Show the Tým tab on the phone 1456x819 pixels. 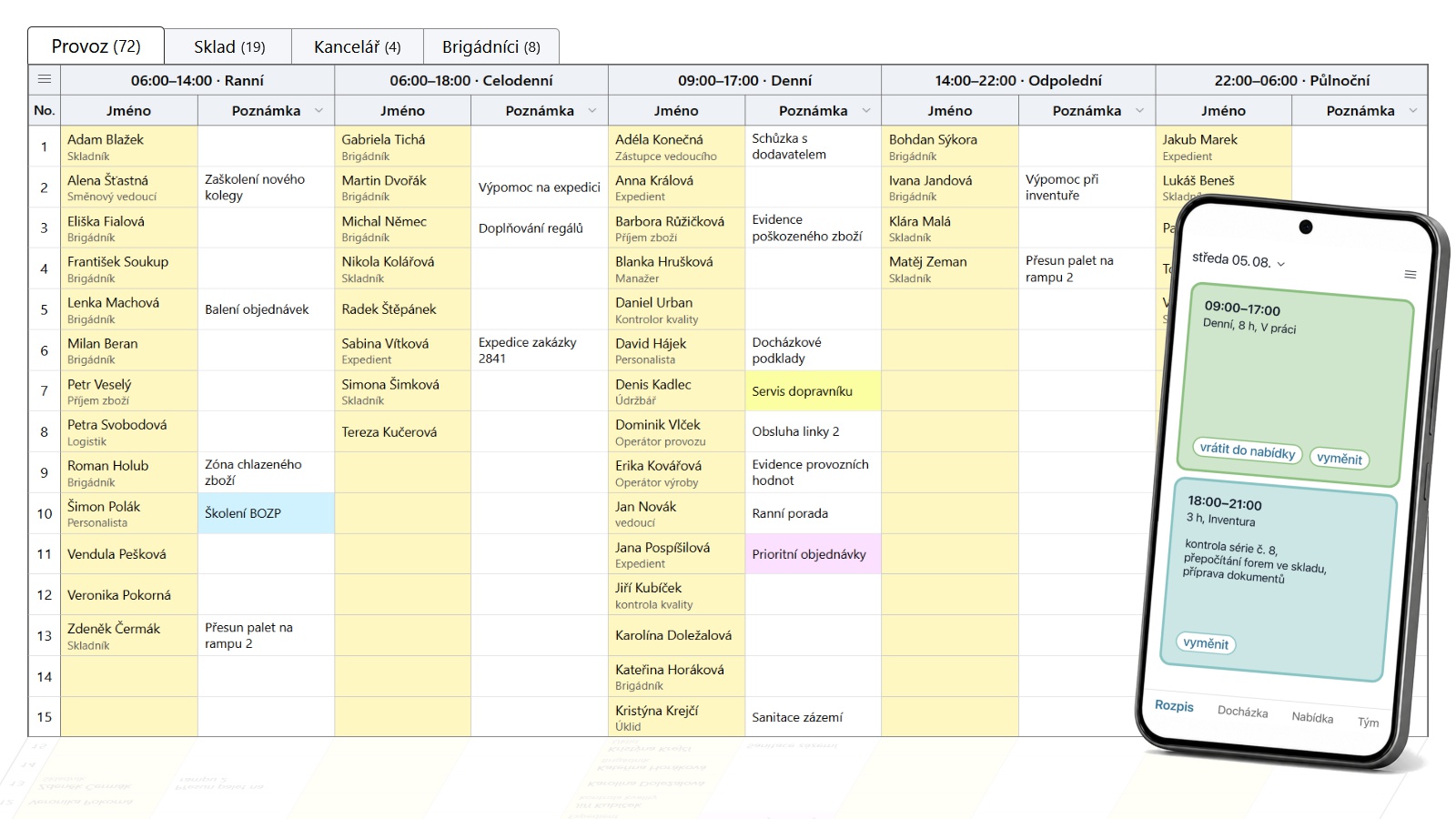(1368, 722)
